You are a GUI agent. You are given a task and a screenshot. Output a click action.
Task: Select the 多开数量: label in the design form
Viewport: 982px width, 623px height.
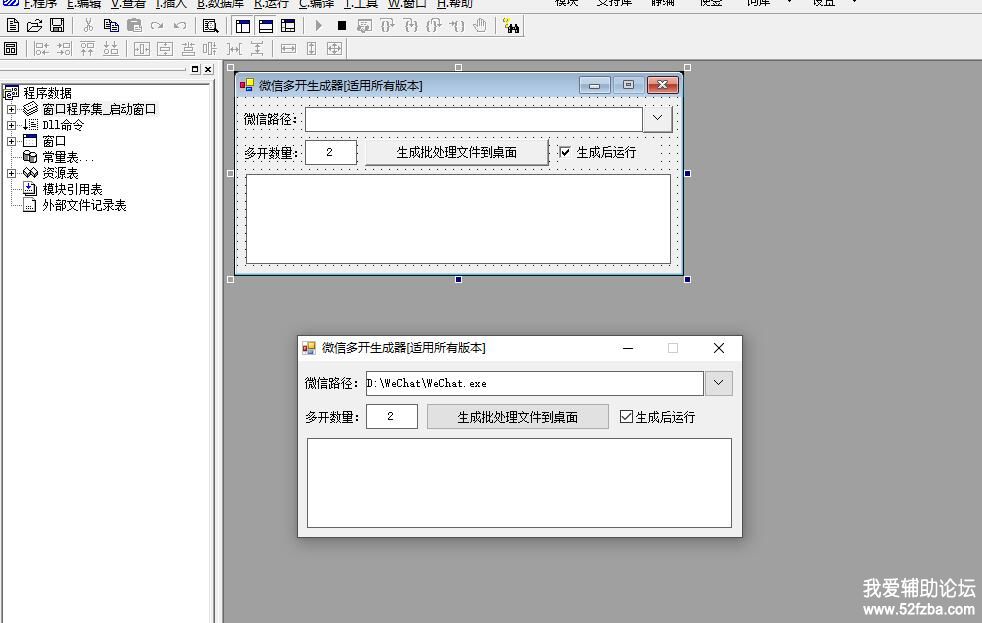(x=270, y=152)
